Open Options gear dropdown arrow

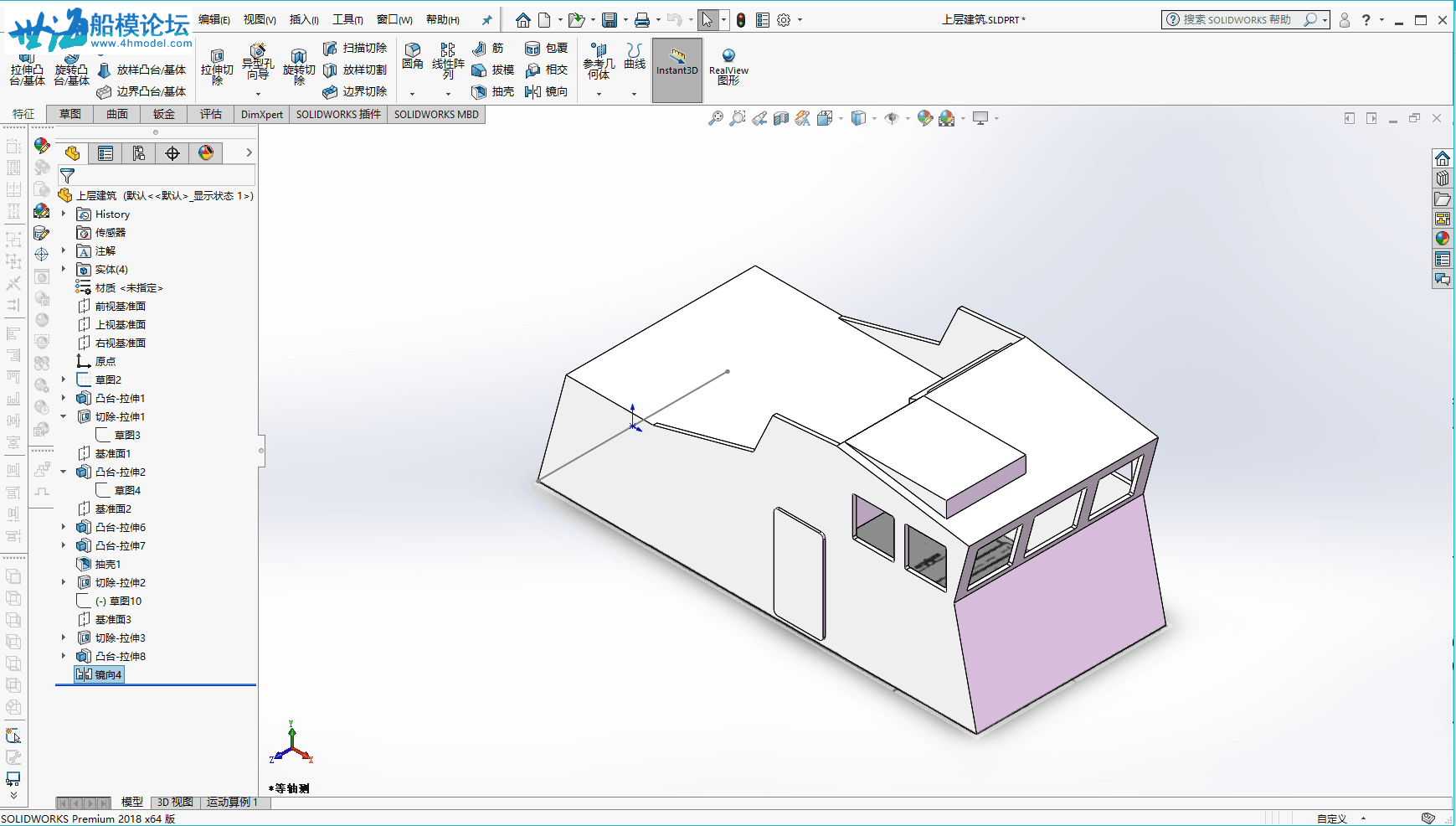[x=800, y=20]
